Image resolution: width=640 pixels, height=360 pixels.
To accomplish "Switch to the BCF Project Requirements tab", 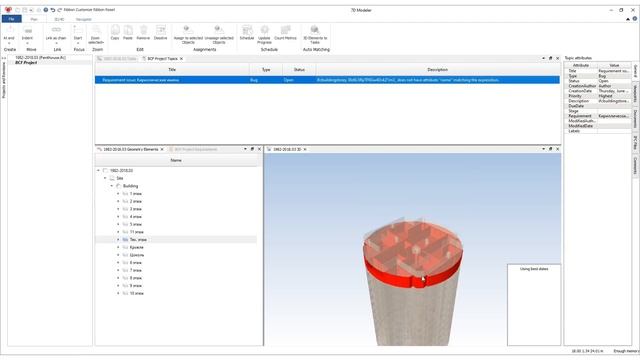I will point(195,149).
